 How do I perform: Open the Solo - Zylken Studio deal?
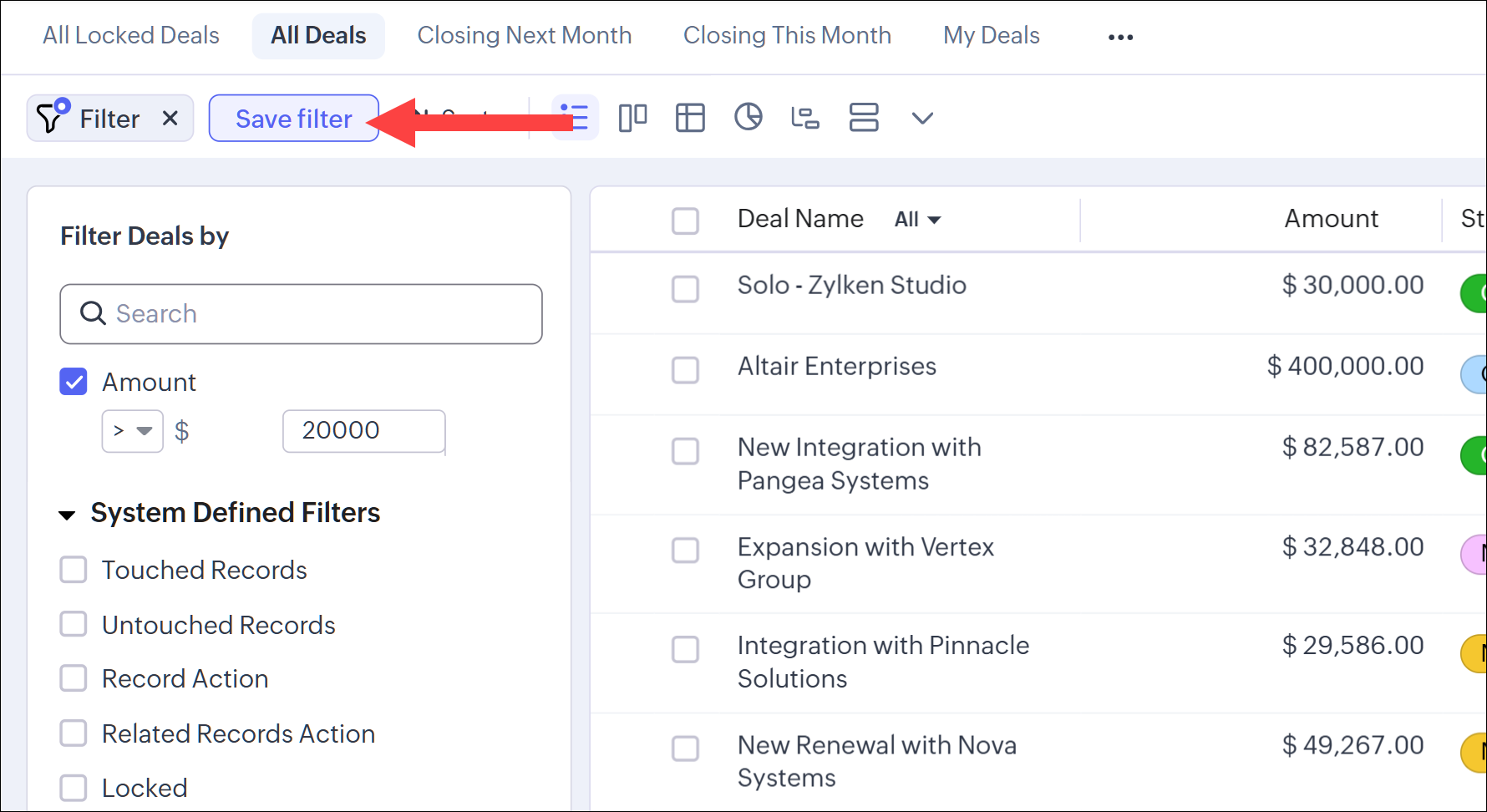click(x=851, y=286)
